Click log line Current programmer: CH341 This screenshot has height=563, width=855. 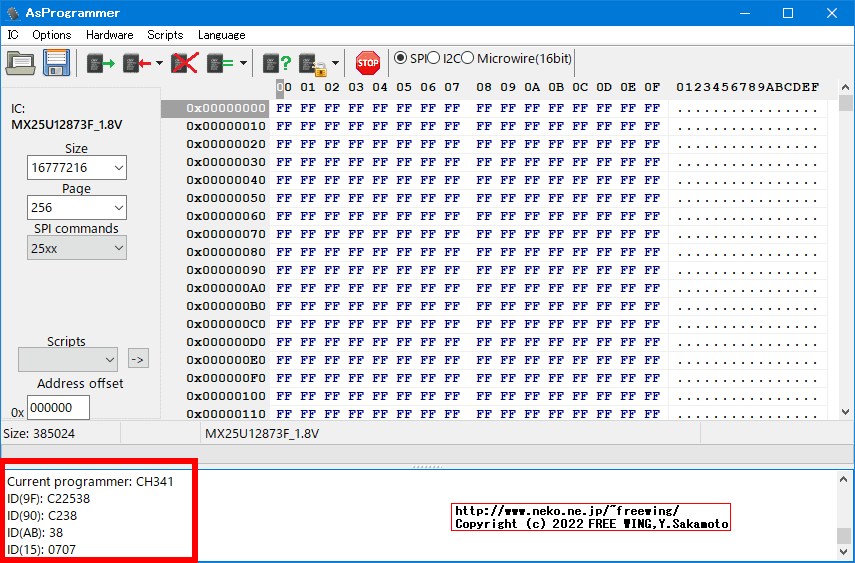[x=90, y=482]
